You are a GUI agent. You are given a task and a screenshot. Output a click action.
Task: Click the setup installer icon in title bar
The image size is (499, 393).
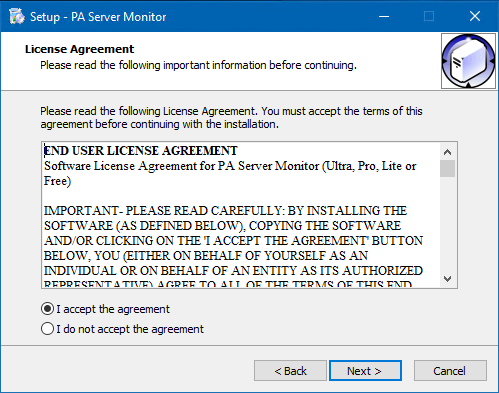[17, 16]
